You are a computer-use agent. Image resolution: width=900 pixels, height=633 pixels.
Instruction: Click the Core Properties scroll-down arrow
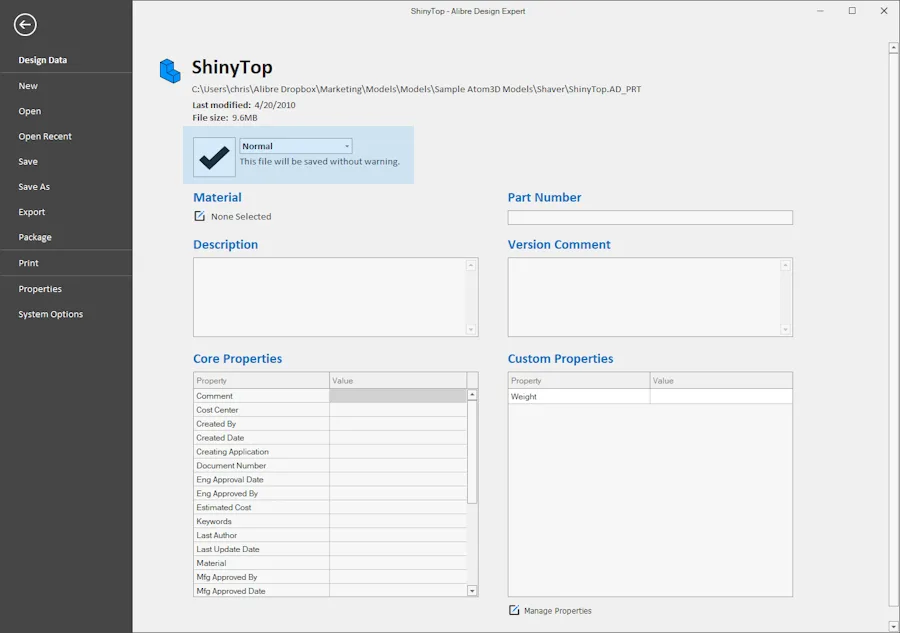click(472, 591)
